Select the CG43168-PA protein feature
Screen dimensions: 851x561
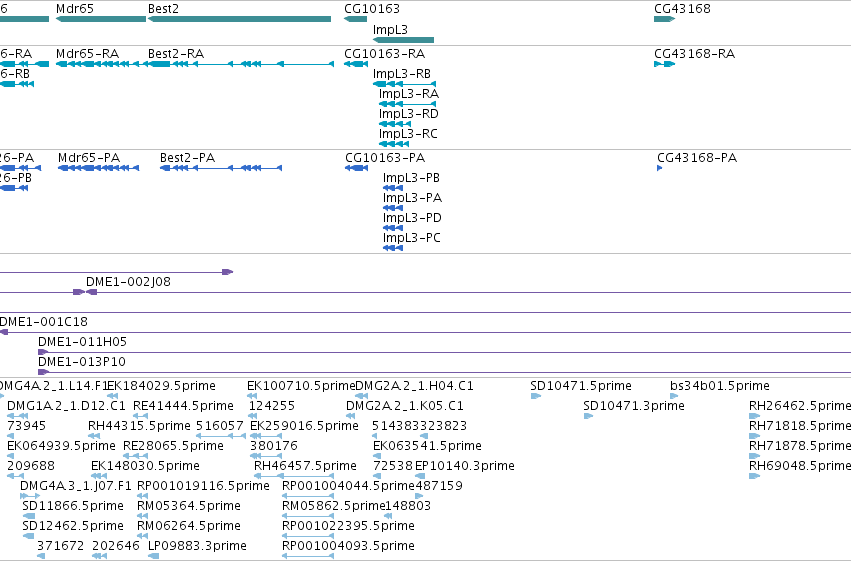click(x=660, y=168)
